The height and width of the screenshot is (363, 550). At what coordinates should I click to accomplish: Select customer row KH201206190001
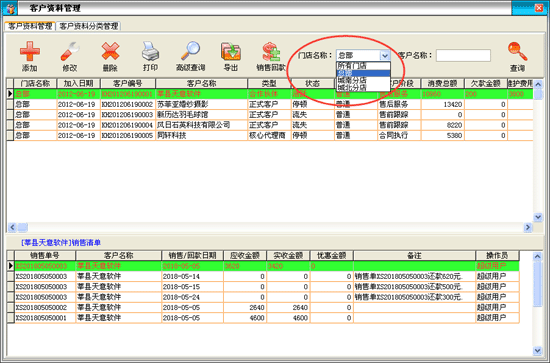(x=270, y=94)
